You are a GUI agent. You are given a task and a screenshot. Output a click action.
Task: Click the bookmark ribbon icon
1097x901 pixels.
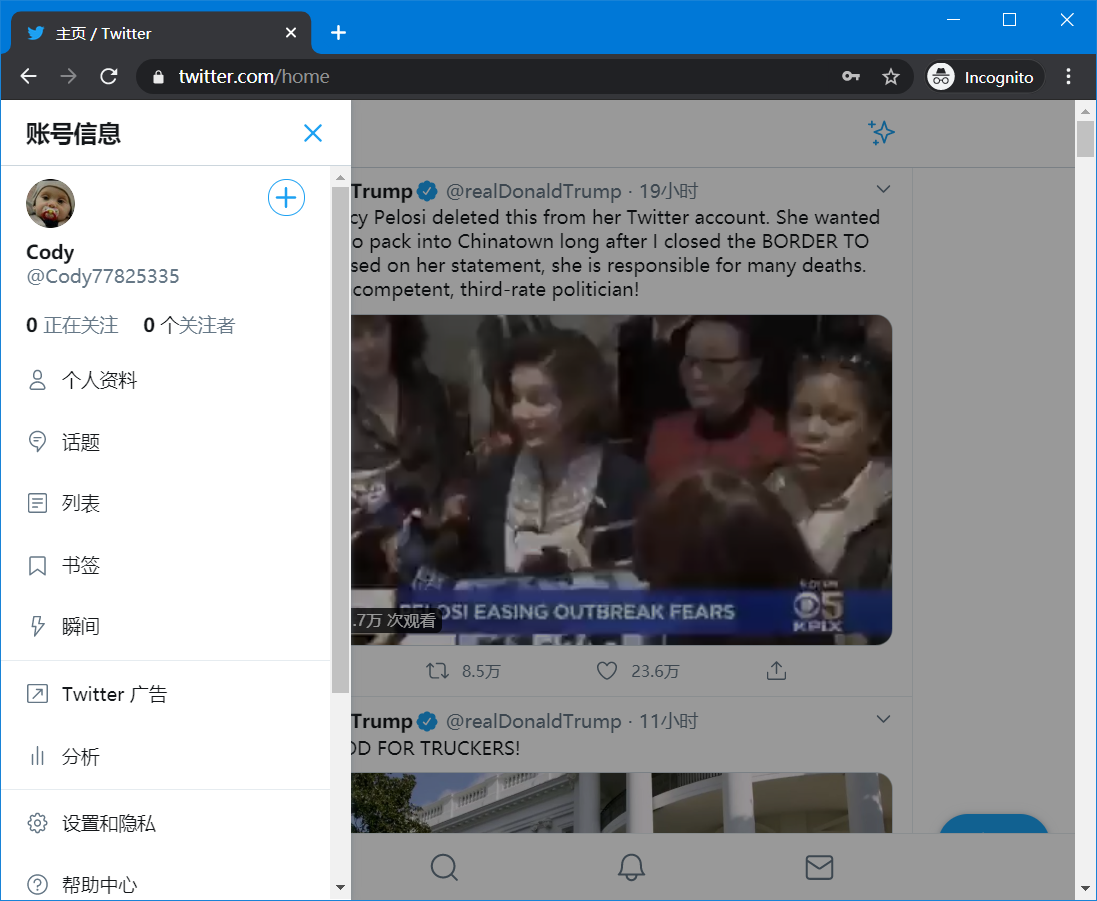point(37,565)
